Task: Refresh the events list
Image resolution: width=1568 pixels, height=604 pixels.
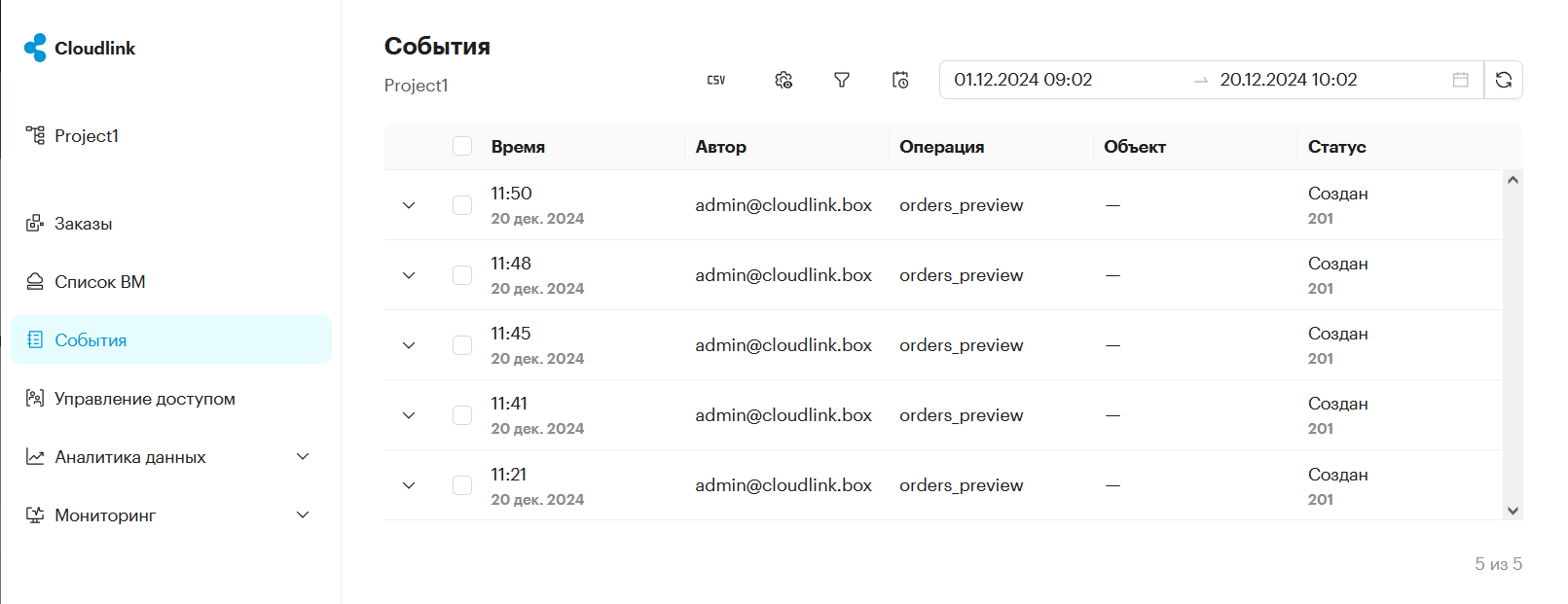Action: click(1503, 80)
